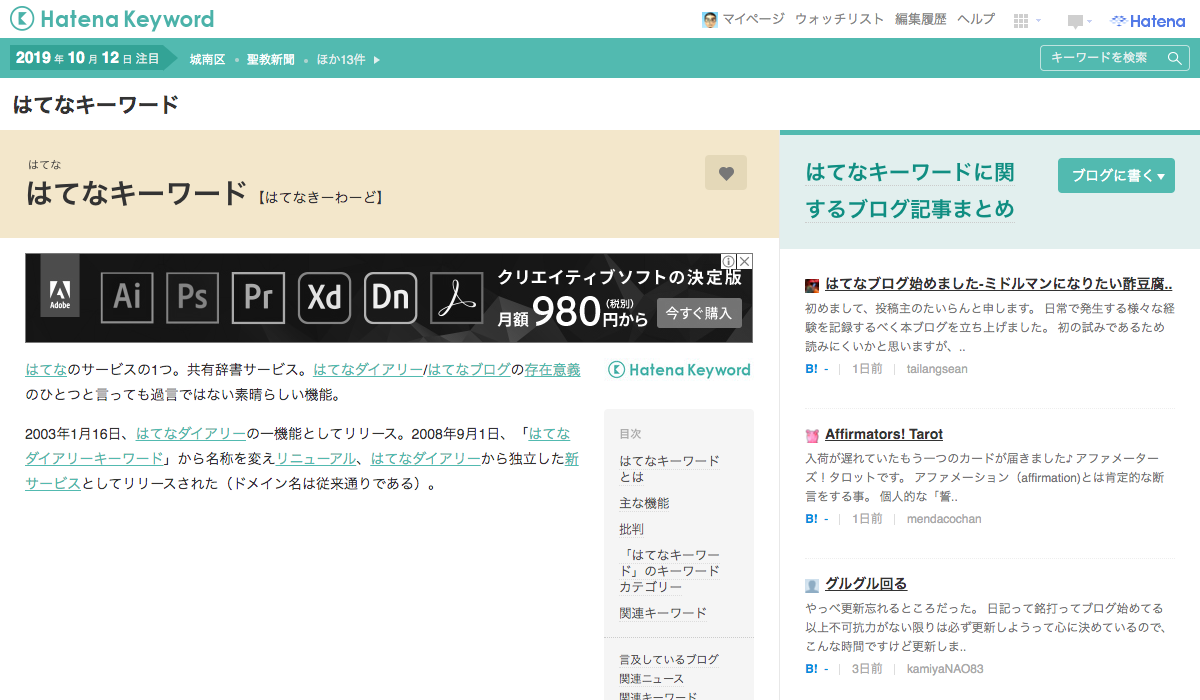Click the Adobe Xd icon in the ad
1200x700 pixels.
point(324,297)
